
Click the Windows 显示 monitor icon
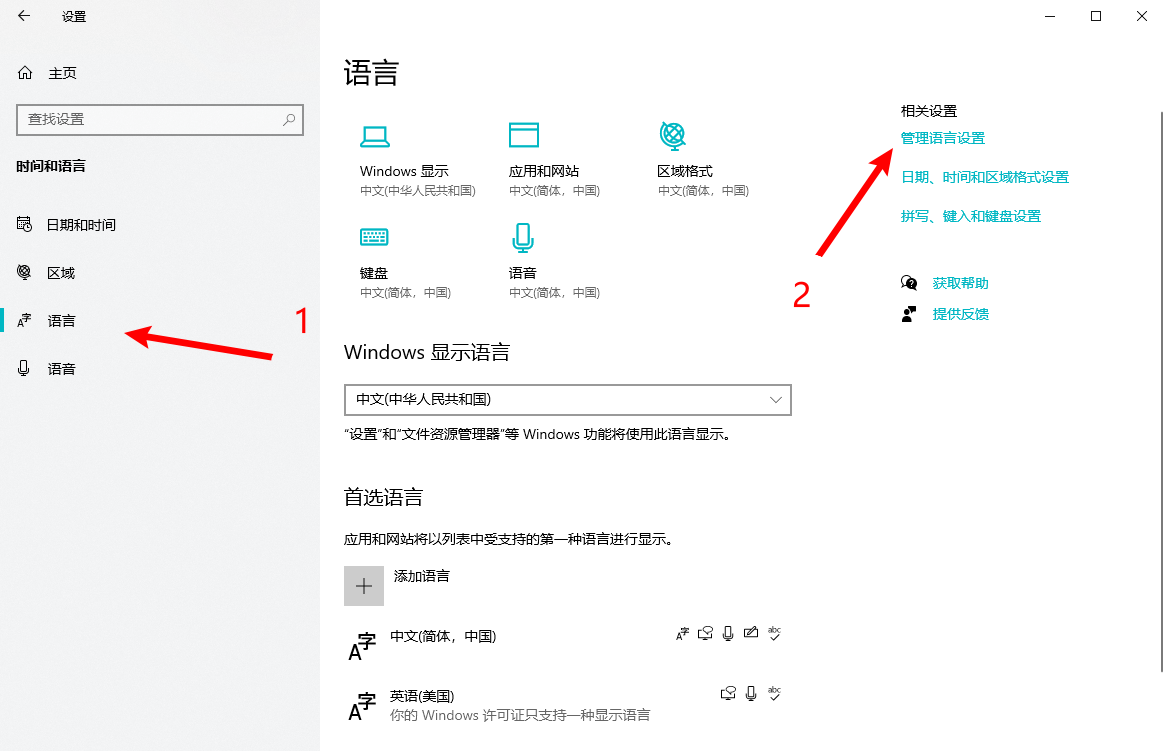pyautogui.click(x=373, y=135)
